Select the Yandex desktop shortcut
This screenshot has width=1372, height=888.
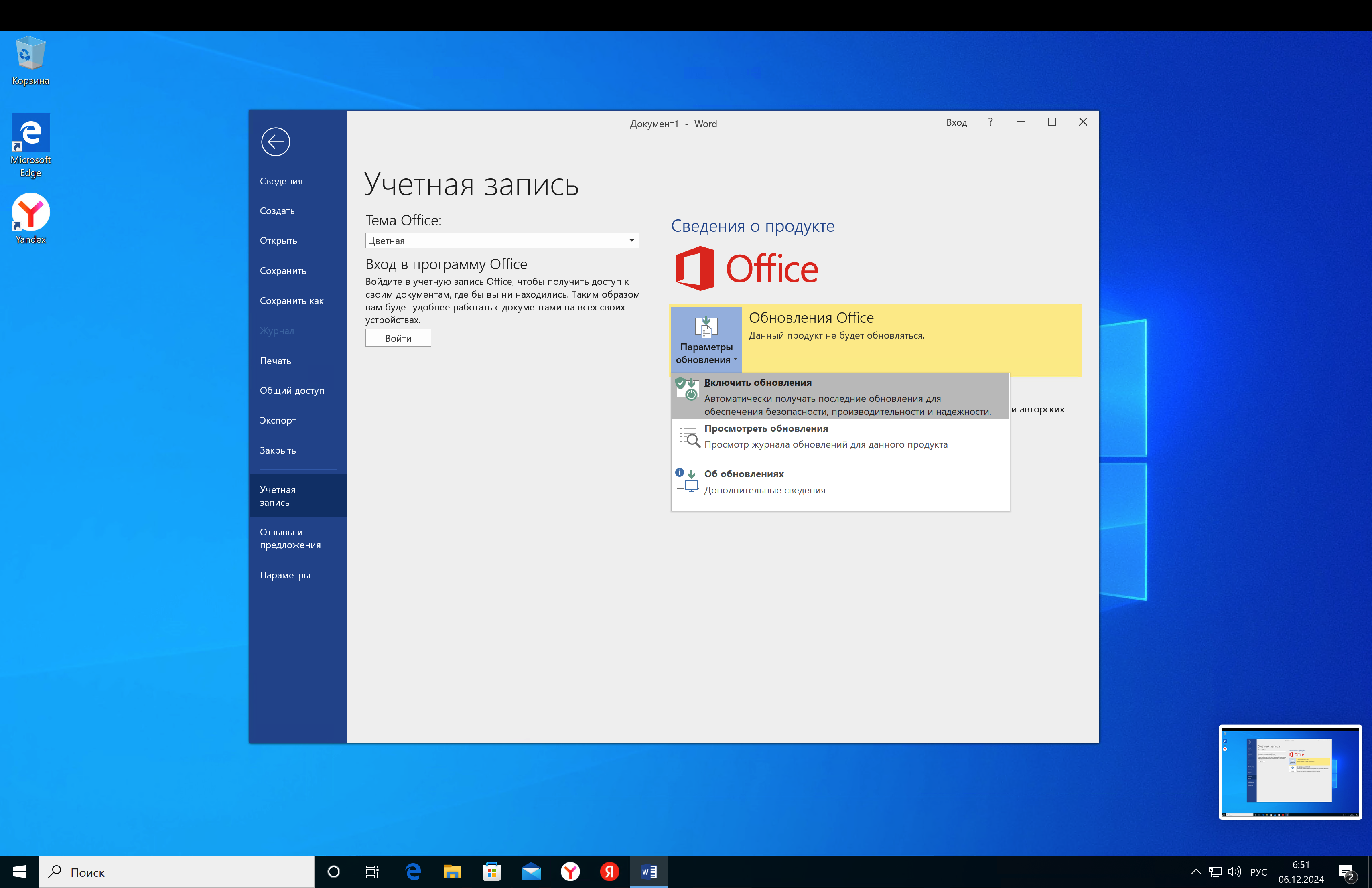coord(30,219)
